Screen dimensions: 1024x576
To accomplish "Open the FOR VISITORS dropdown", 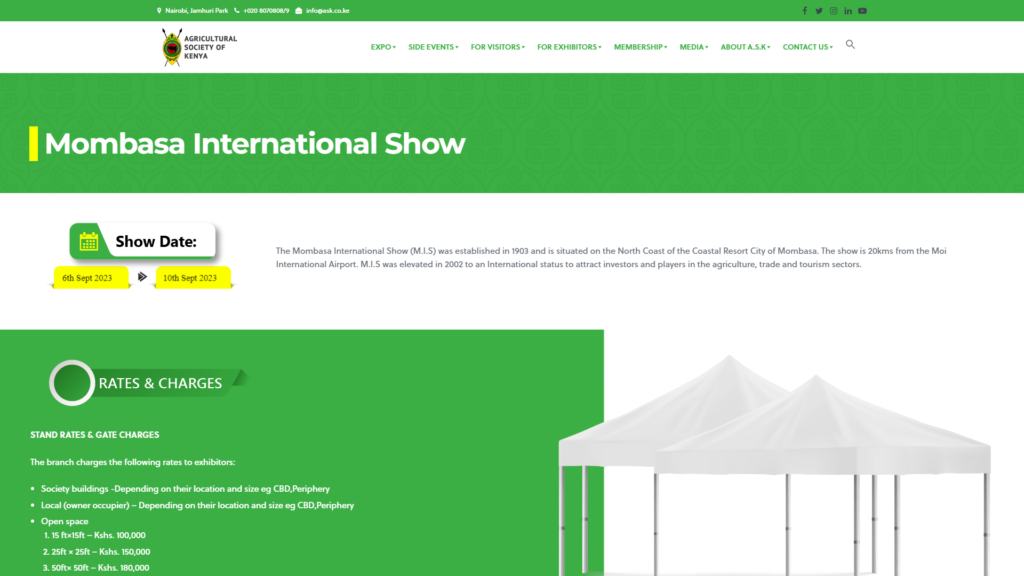I will point(498,47).
